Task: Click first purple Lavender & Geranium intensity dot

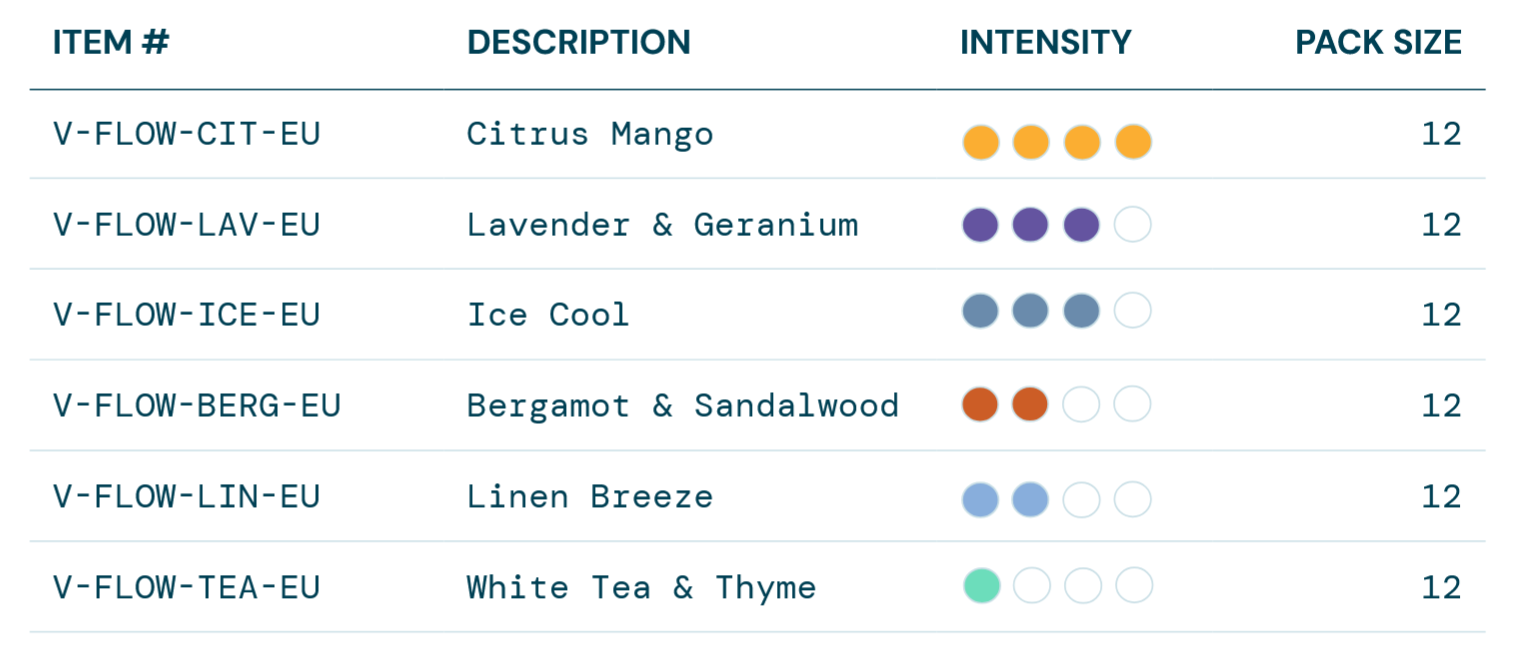Action: coord(981,225)
